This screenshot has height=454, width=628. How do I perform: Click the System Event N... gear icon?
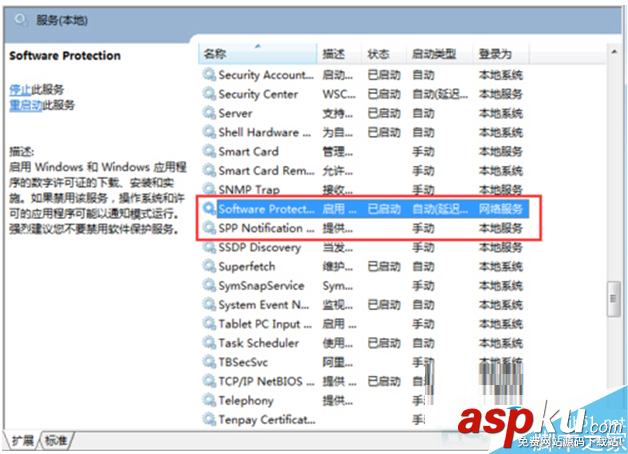[x=209, y=305]
